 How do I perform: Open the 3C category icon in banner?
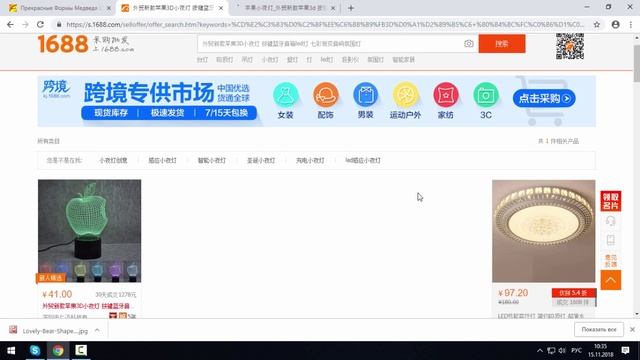coord(486,95)
